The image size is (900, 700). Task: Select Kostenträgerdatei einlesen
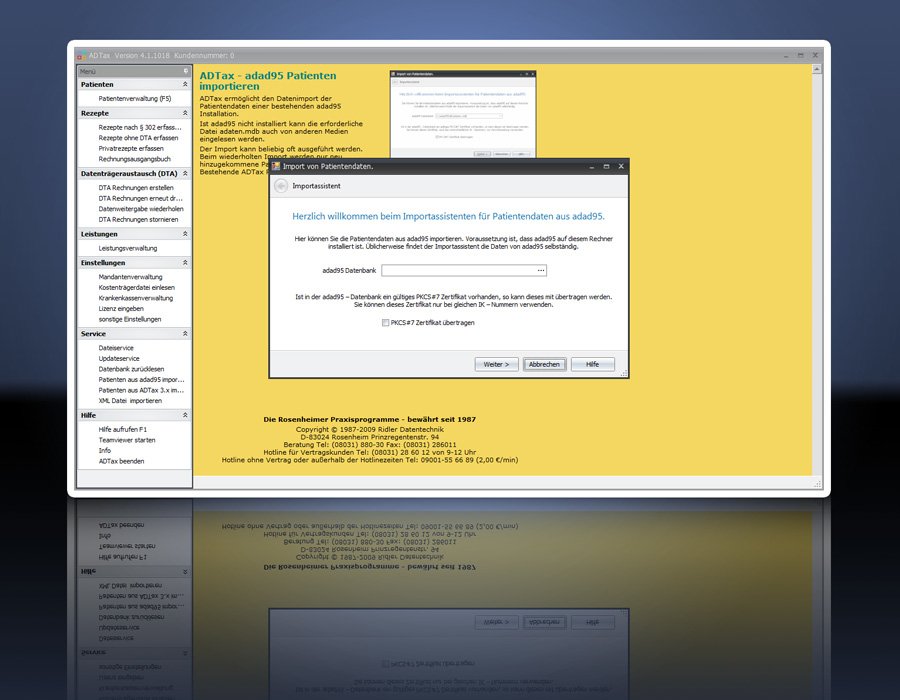pyautogui.click(x=137, y=287)
